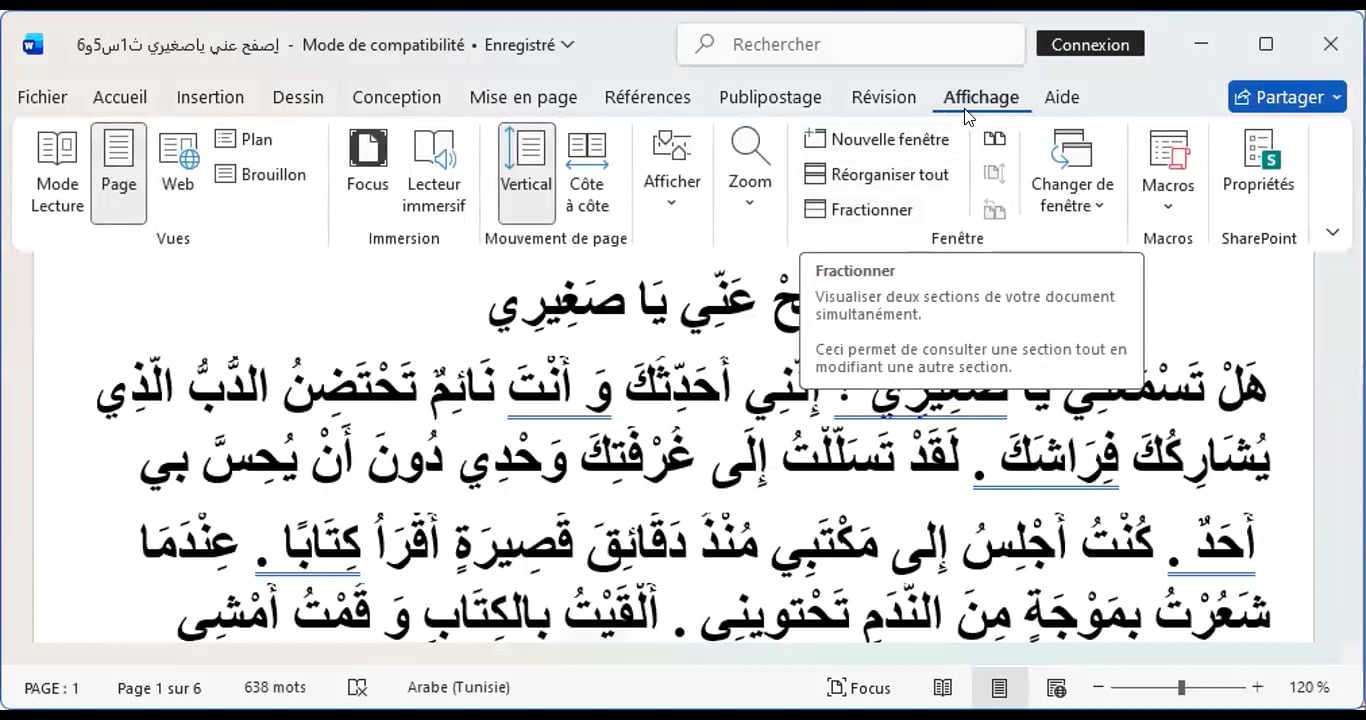Open the Mise en page tab

click(x=523, y=97)
